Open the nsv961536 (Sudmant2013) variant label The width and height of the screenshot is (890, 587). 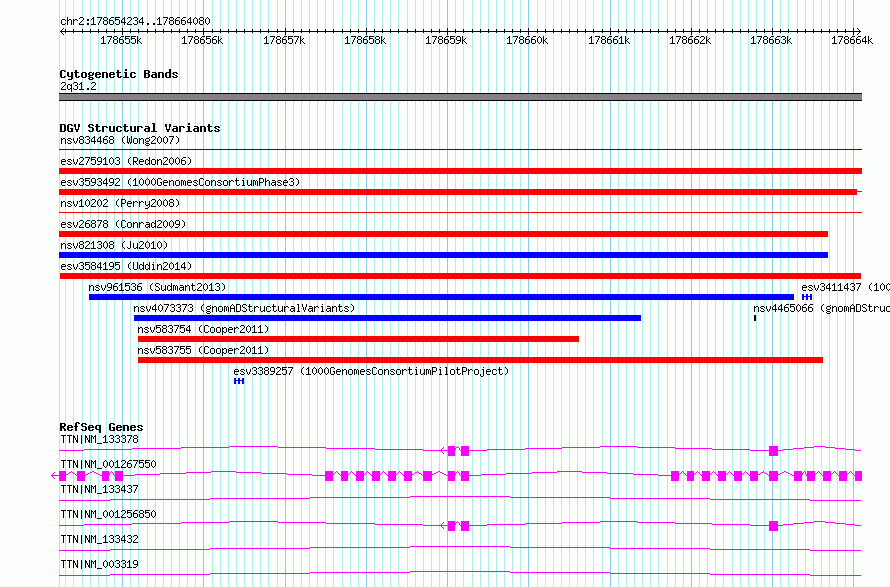pyautogui.click(x=157, y=287)
